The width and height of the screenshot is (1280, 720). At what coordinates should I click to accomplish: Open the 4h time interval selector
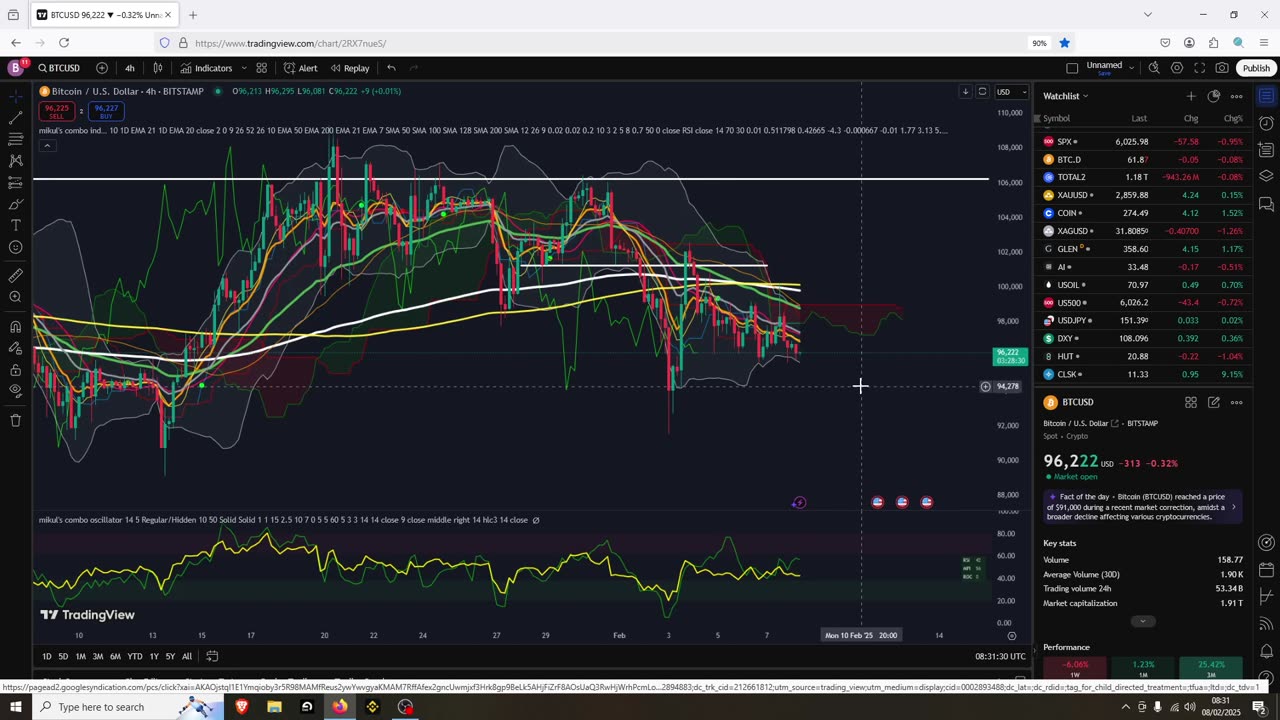pos(130,68)
